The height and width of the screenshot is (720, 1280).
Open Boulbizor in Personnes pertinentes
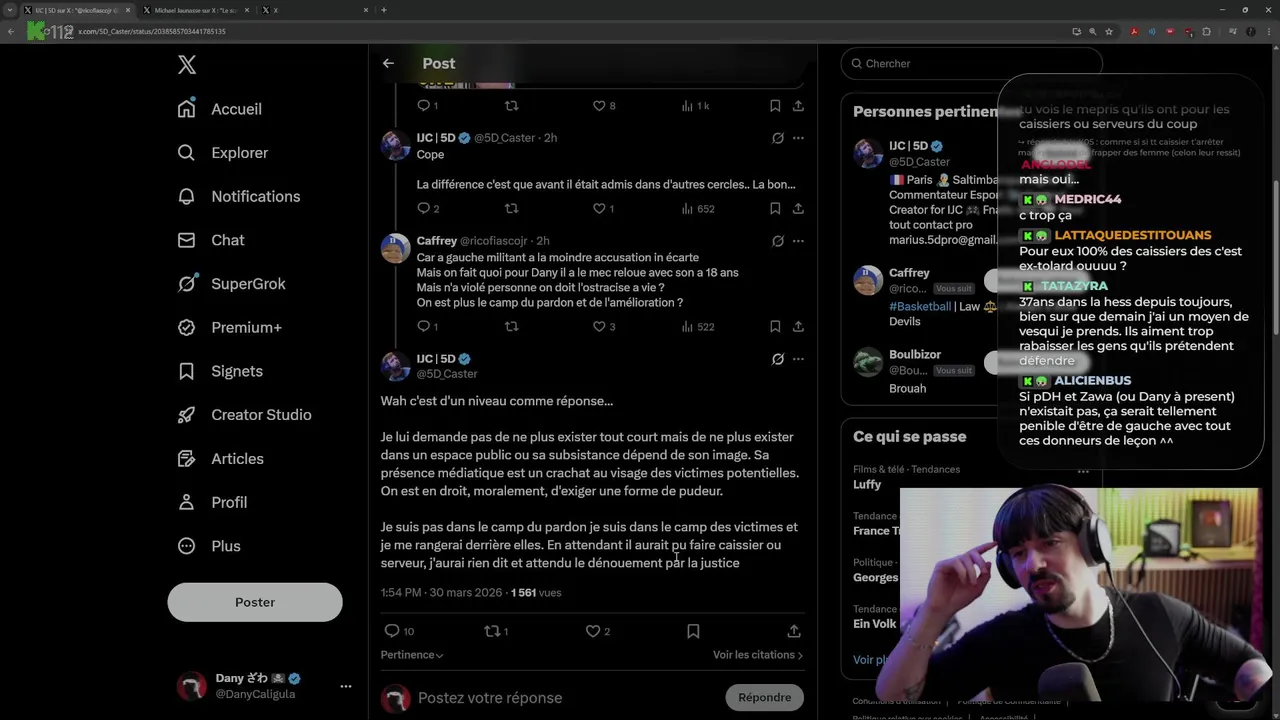tap(915, 355)
